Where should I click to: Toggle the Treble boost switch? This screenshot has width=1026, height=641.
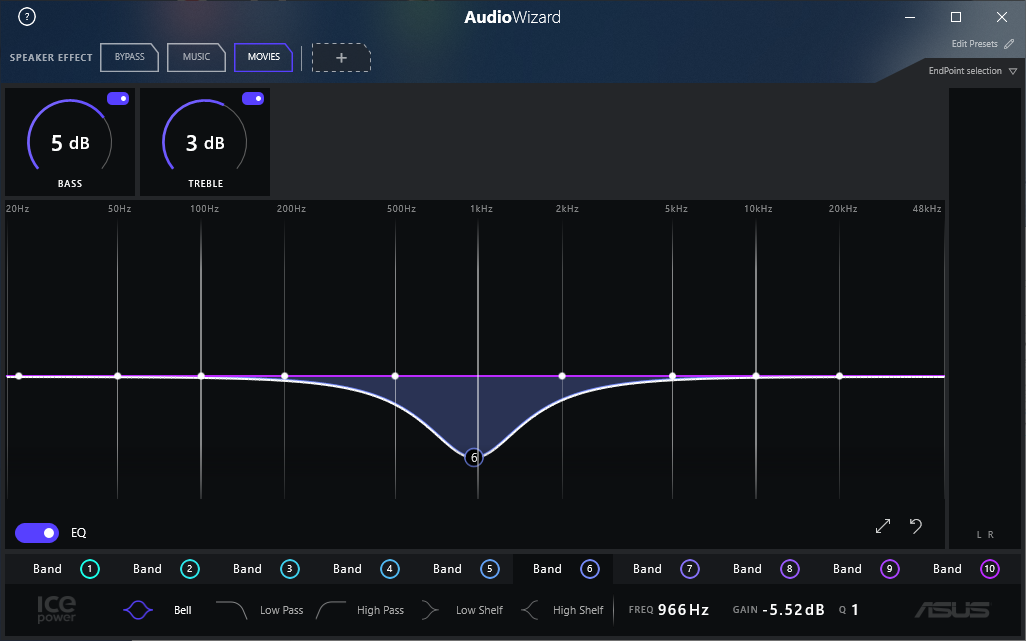coord(253,98)
